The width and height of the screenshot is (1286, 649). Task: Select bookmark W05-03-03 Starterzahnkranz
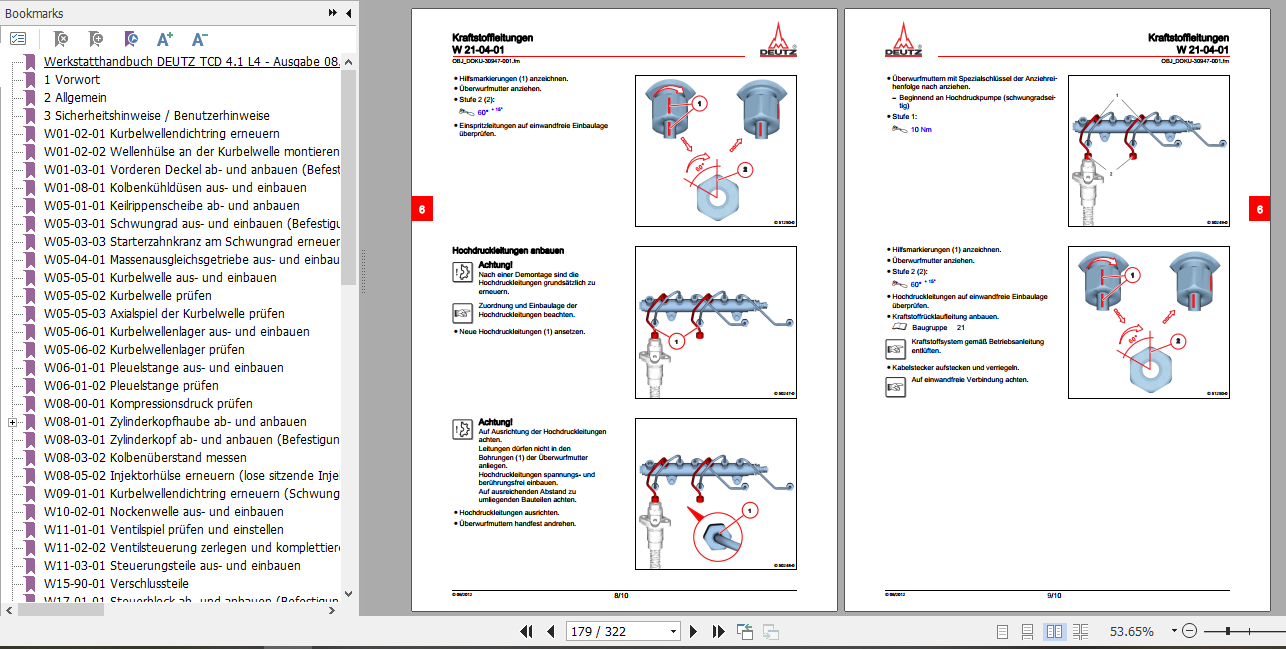pos(192,241)
